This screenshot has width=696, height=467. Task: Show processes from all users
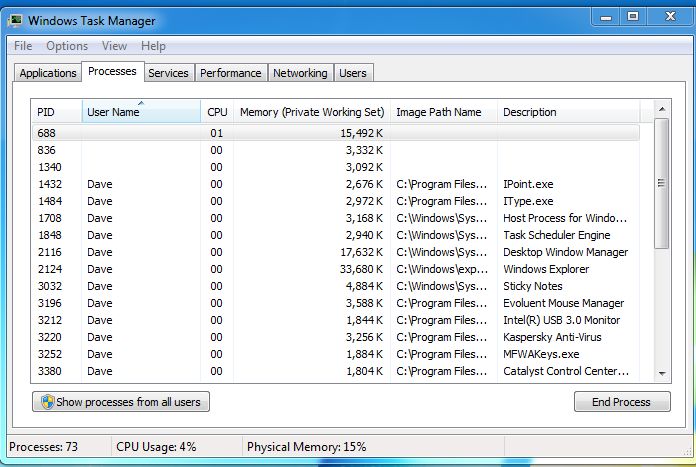tap(121, 402)
